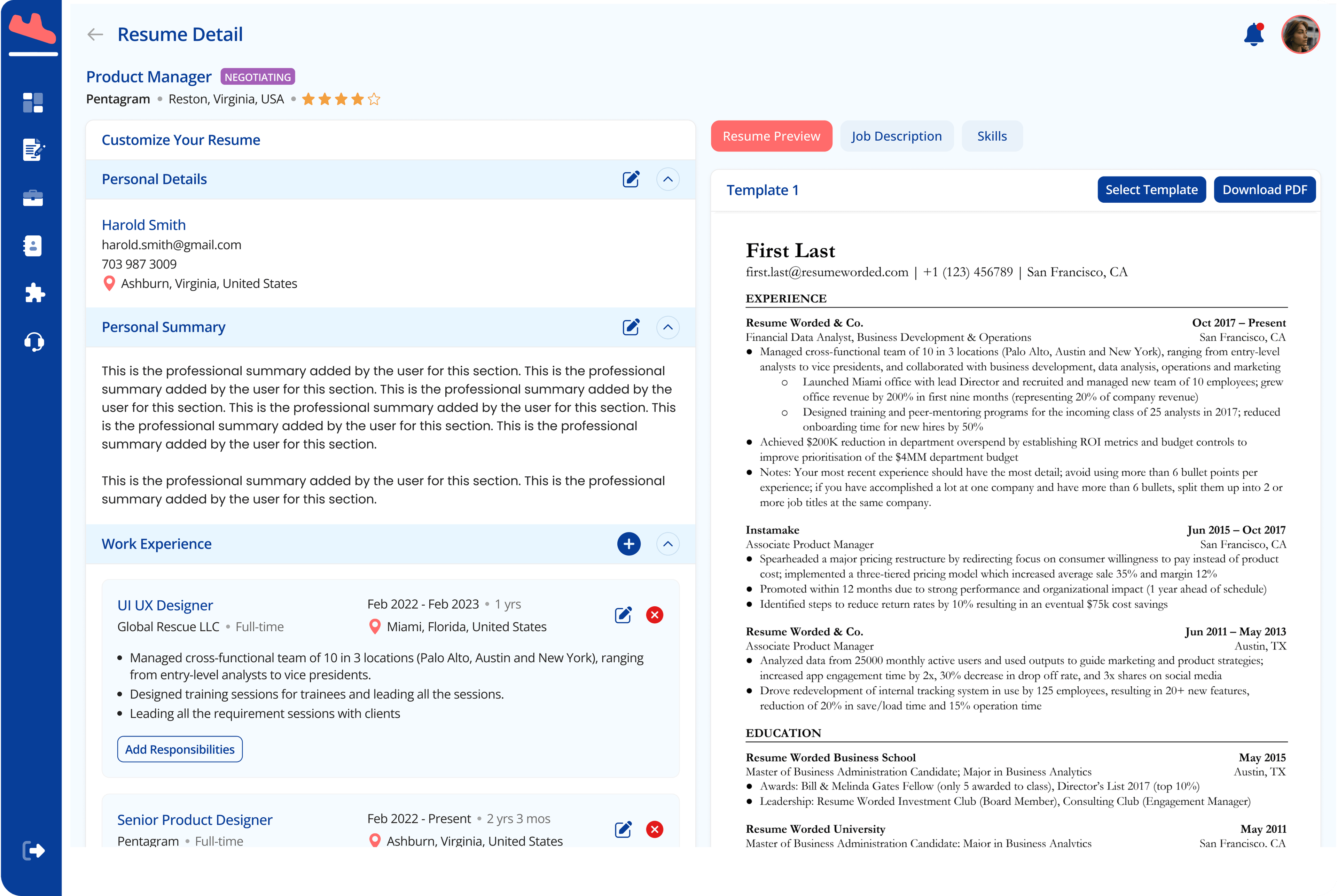Screen dimensions: 1337x896
Task: Collapse the Personal Details section
Action: [667, 179]
